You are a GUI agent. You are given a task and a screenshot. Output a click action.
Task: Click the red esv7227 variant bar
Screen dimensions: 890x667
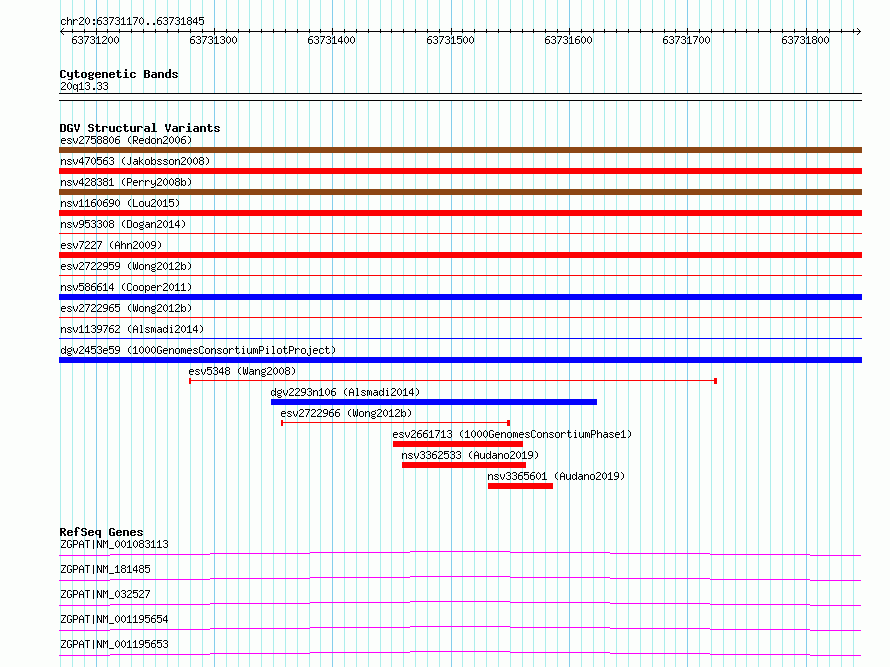(460, 255)
